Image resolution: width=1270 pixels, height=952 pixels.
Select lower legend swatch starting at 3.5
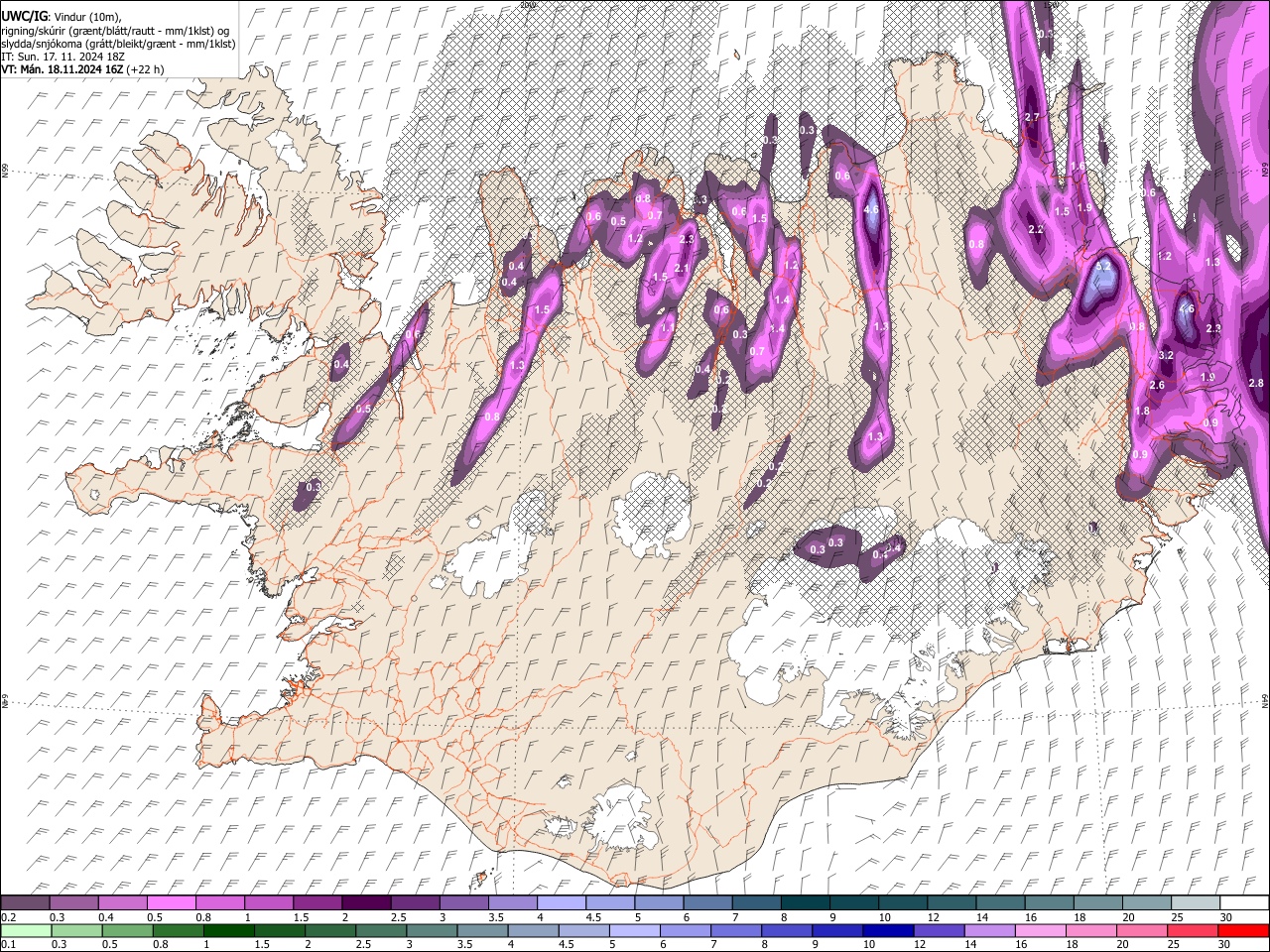[482, 930]
